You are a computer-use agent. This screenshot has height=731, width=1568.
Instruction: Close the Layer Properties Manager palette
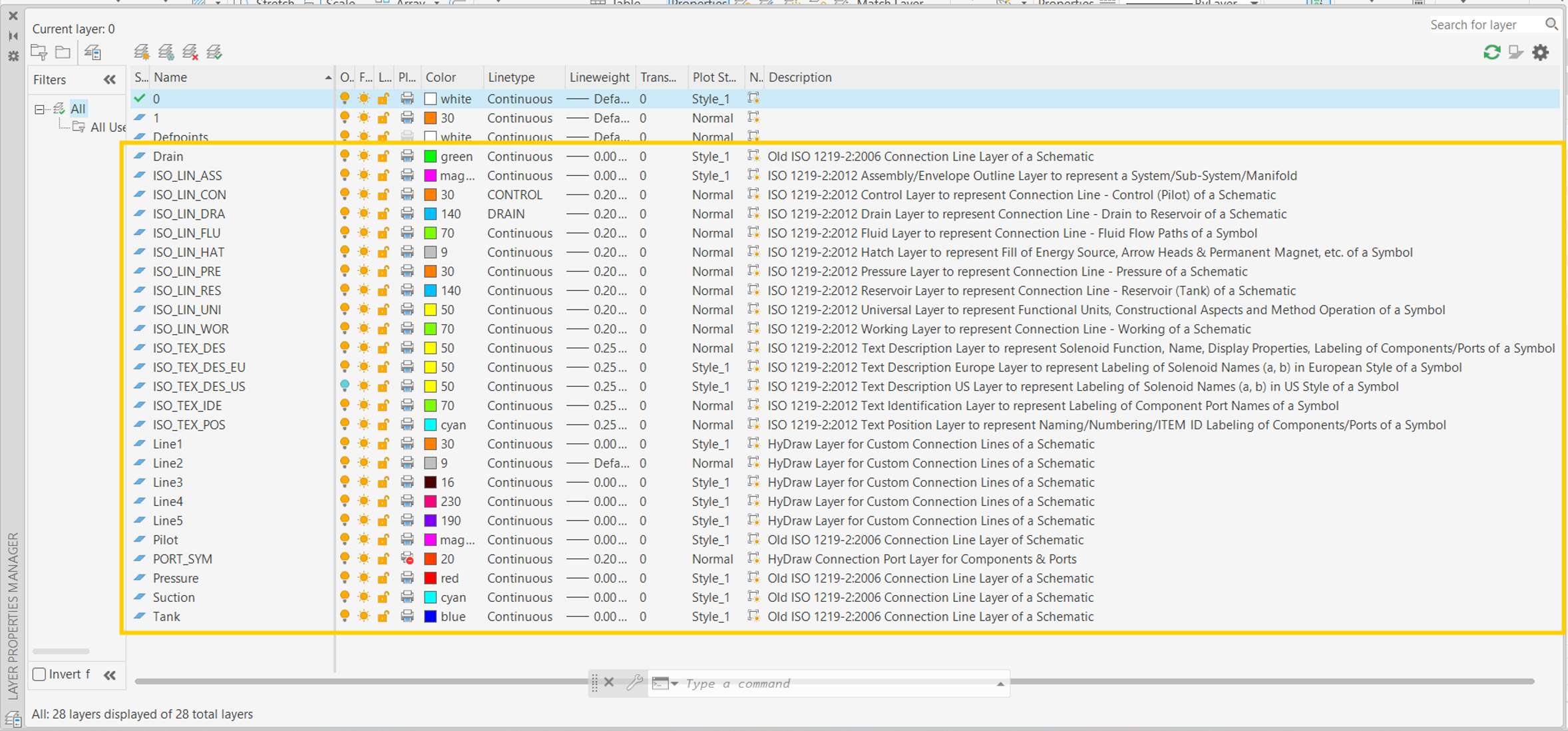[13, 16]
